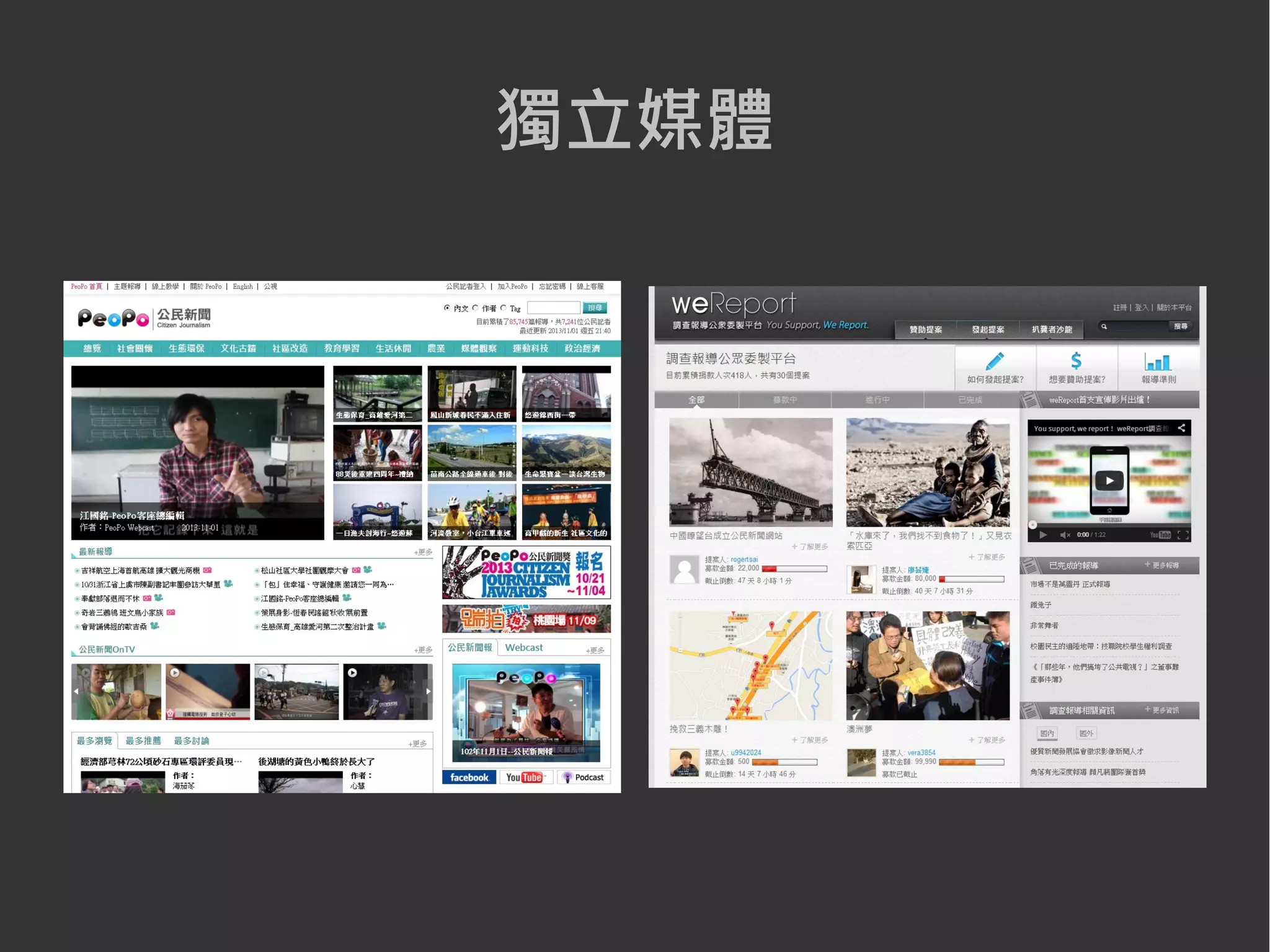Switch to the Webcast tab
Viewport: 1270px width, 952px height.
(523, 647)
